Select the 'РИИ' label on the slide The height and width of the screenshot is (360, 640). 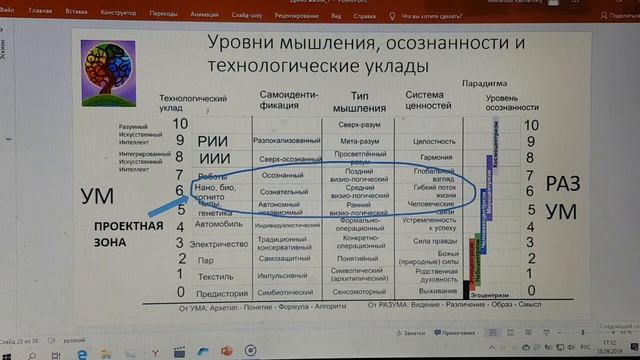point(213,141)
